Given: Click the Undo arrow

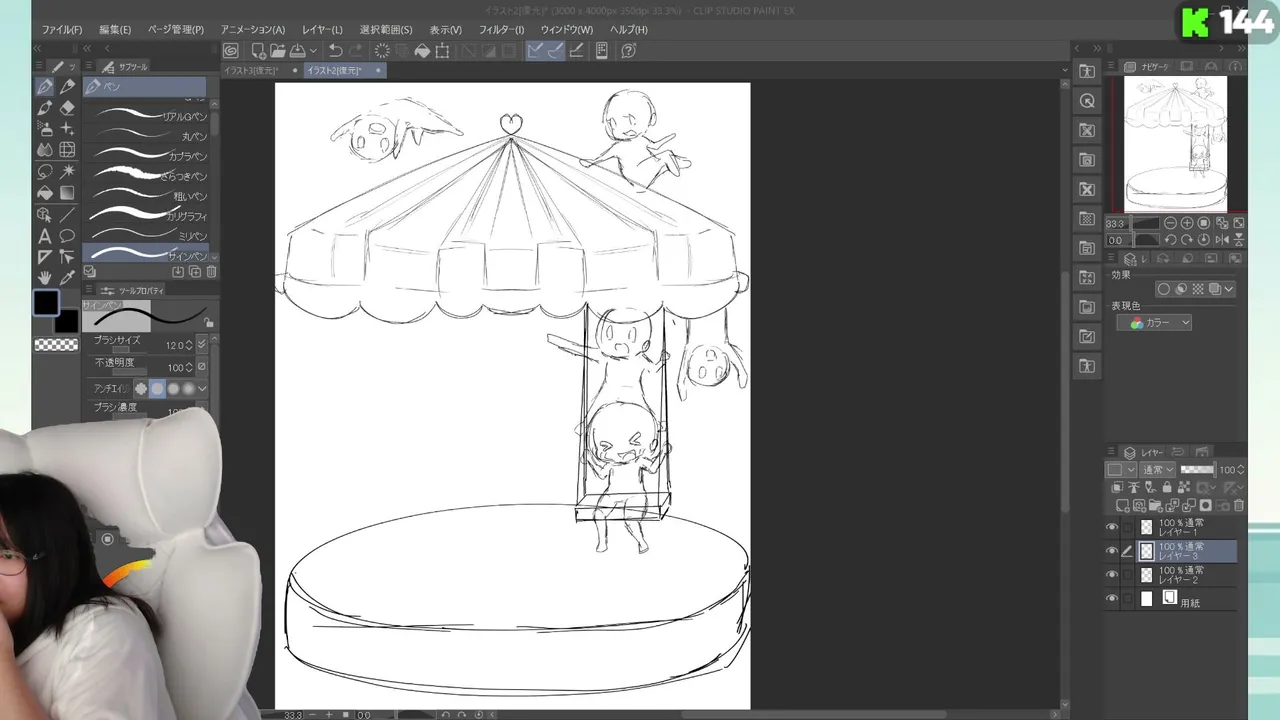Looking at the screenshot, I should click(x=336, y=51).
